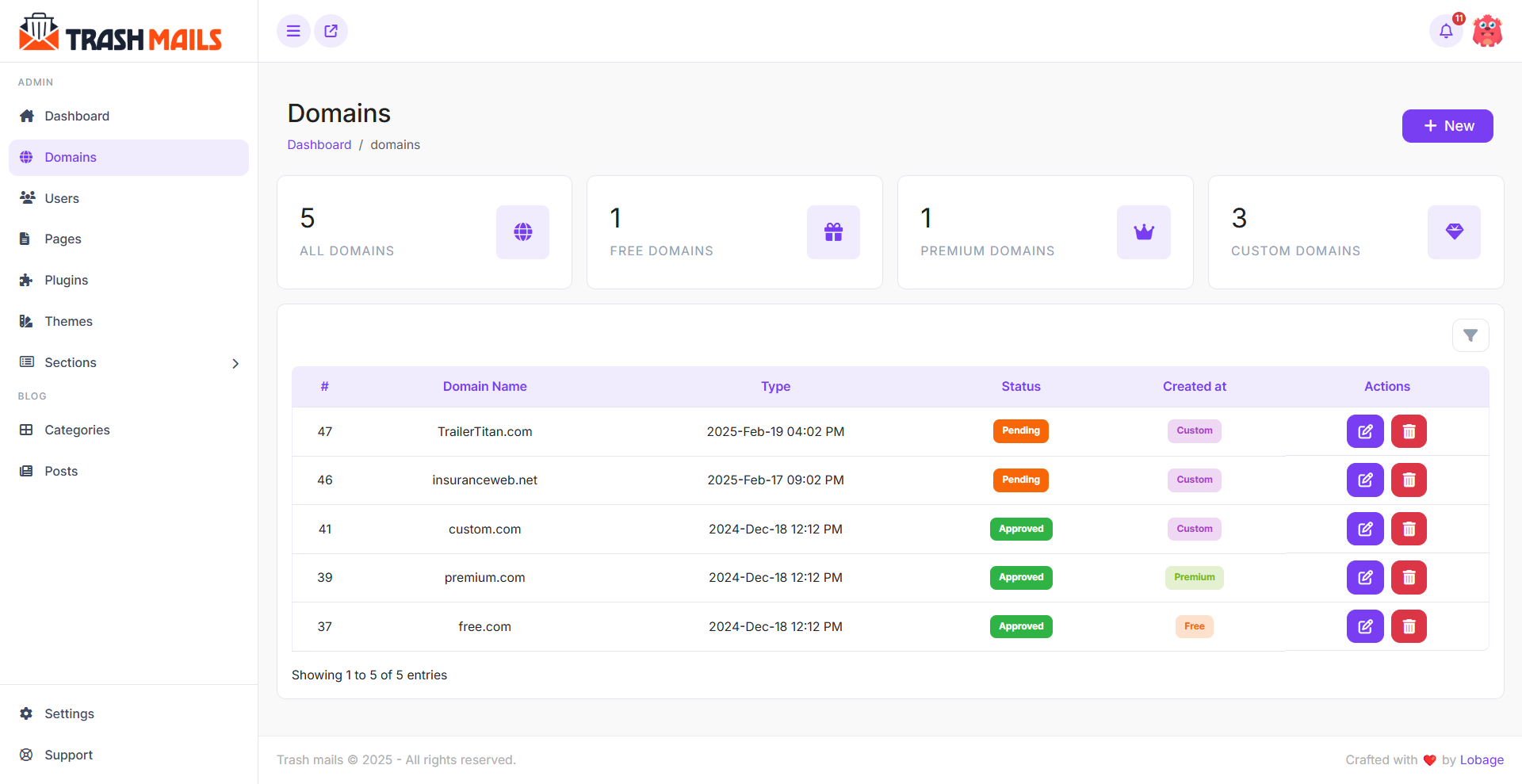Delete the insuranceweb.net domain

tap(1409, 480)
